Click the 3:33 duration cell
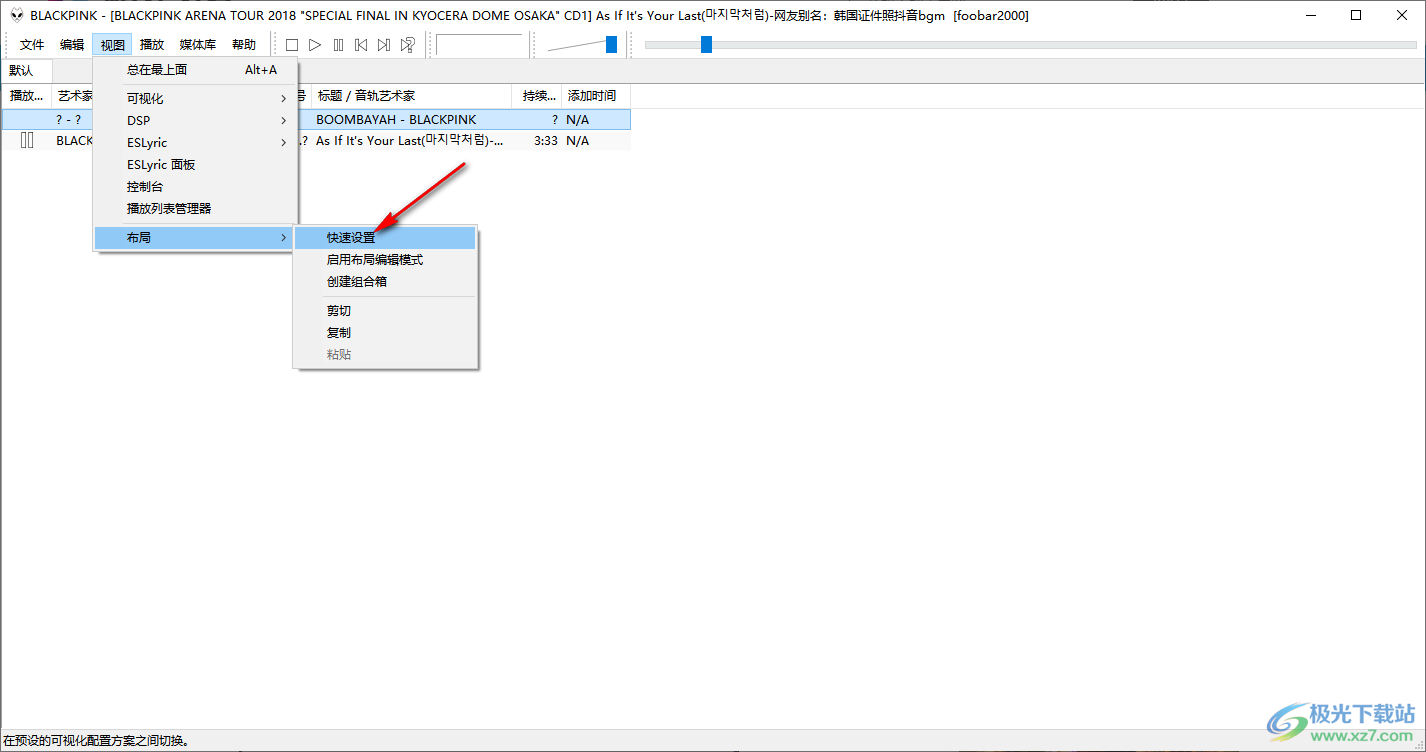This screenshot has width=1426, height=752. pyautogui.click(x=545, y=141)
